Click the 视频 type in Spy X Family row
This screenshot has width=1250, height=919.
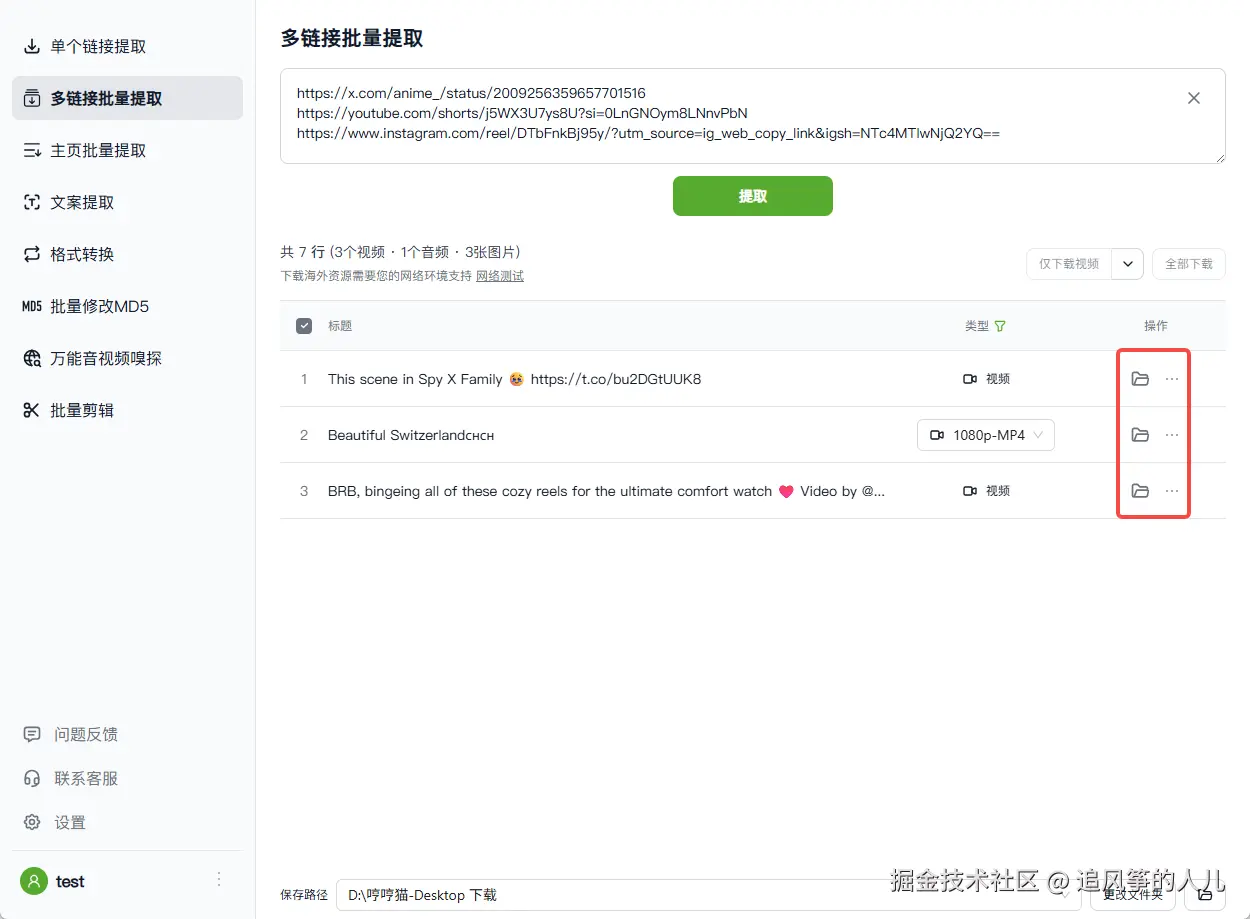point(986,379)
